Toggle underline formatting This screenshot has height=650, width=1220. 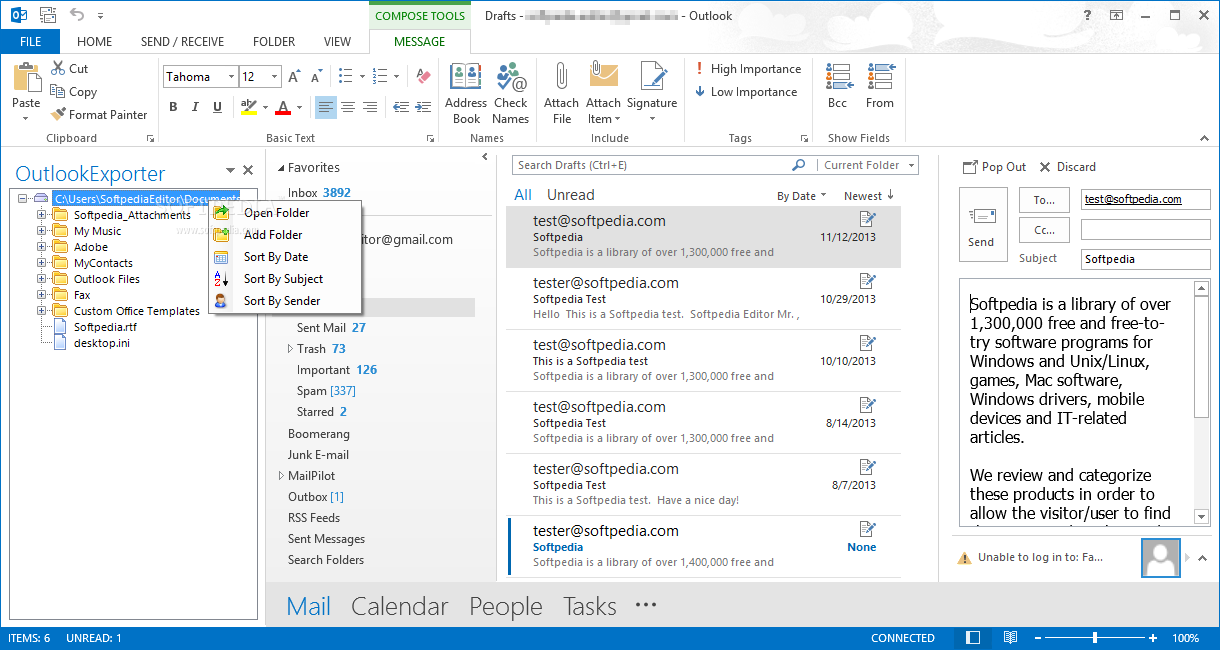(217, 107)
